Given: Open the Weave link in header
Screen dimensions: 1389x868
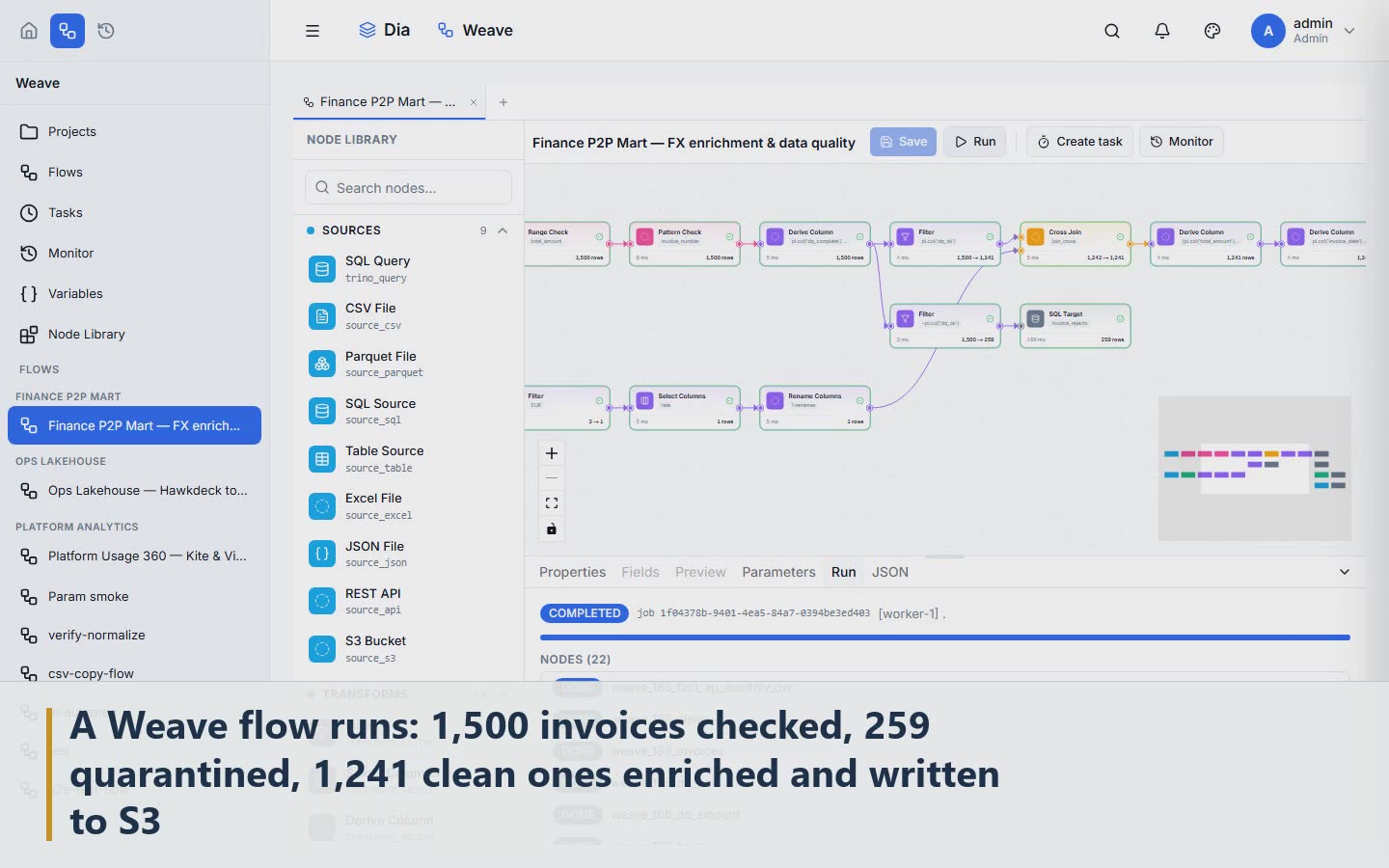Looking at the screenshot, I should [475, 31].
